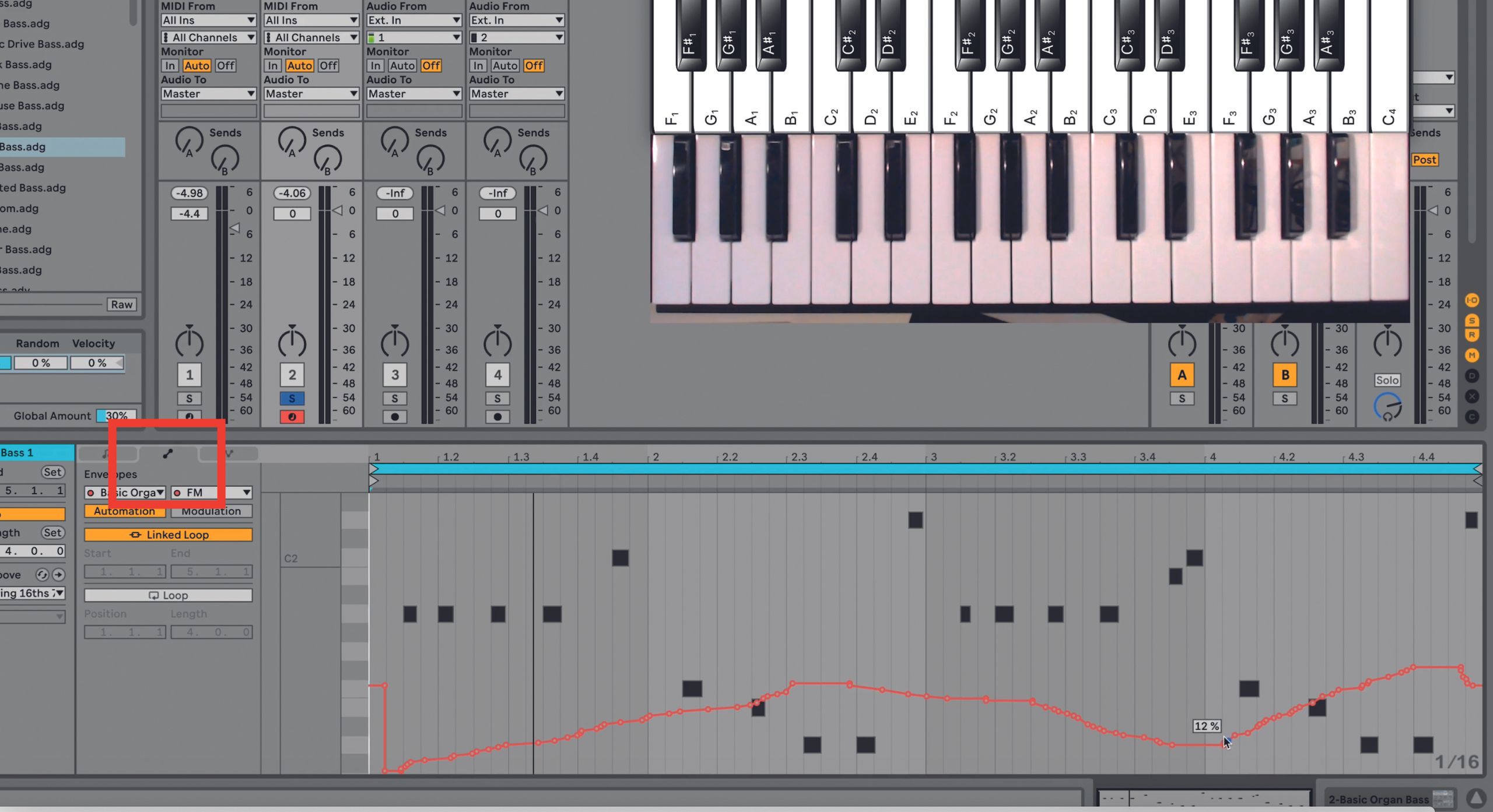This screenshot has height=812, width=1493.
Task: Disable the Linked Loop toggle
Action: (x=168, y=535)
